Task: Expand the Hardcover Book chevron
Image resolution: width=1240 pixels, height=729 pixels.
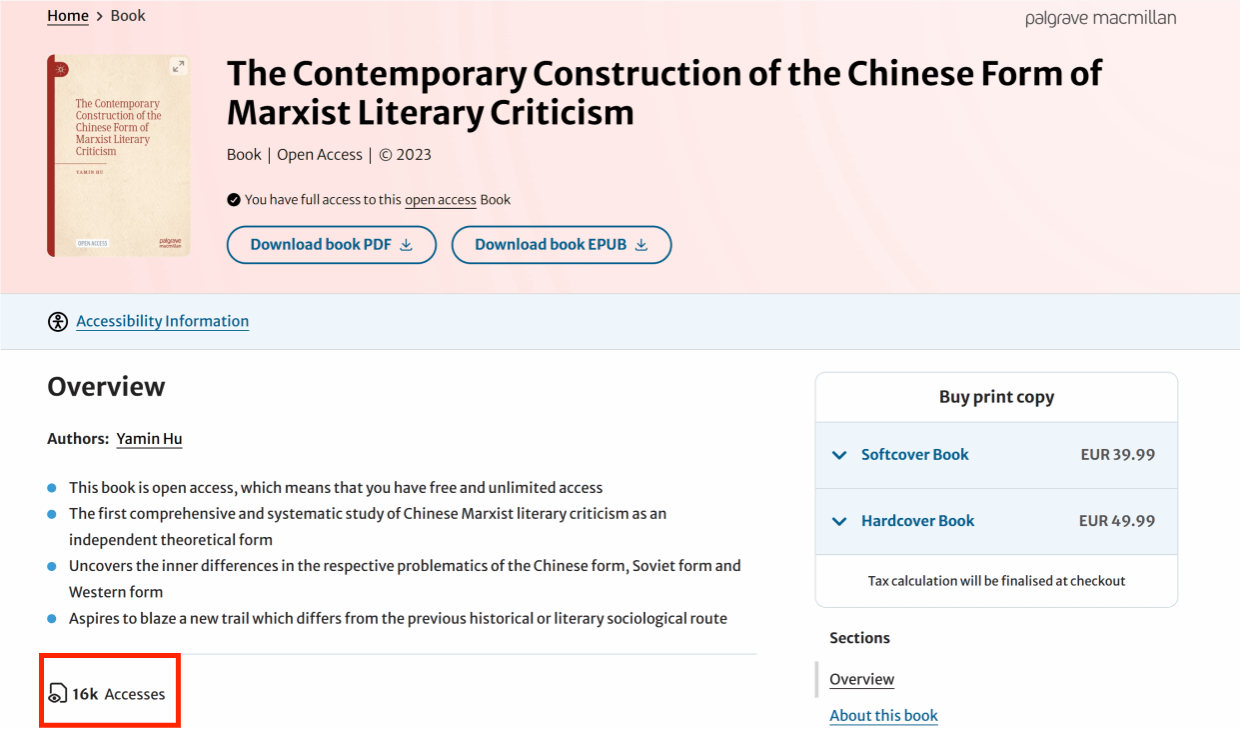Action: coord(839,521)
